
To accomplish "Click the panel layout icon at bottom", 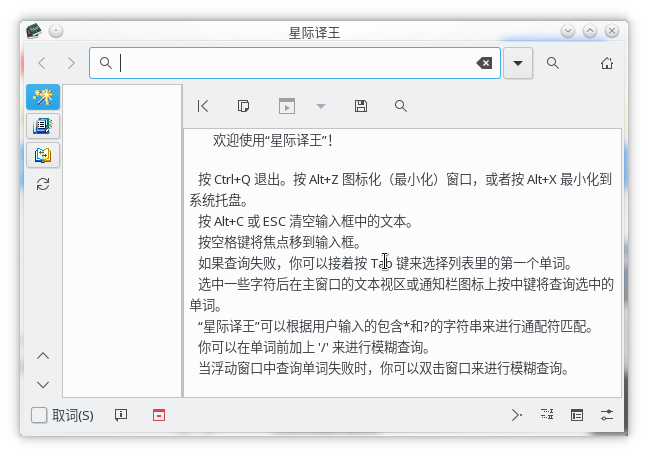I will coord(577,415).
